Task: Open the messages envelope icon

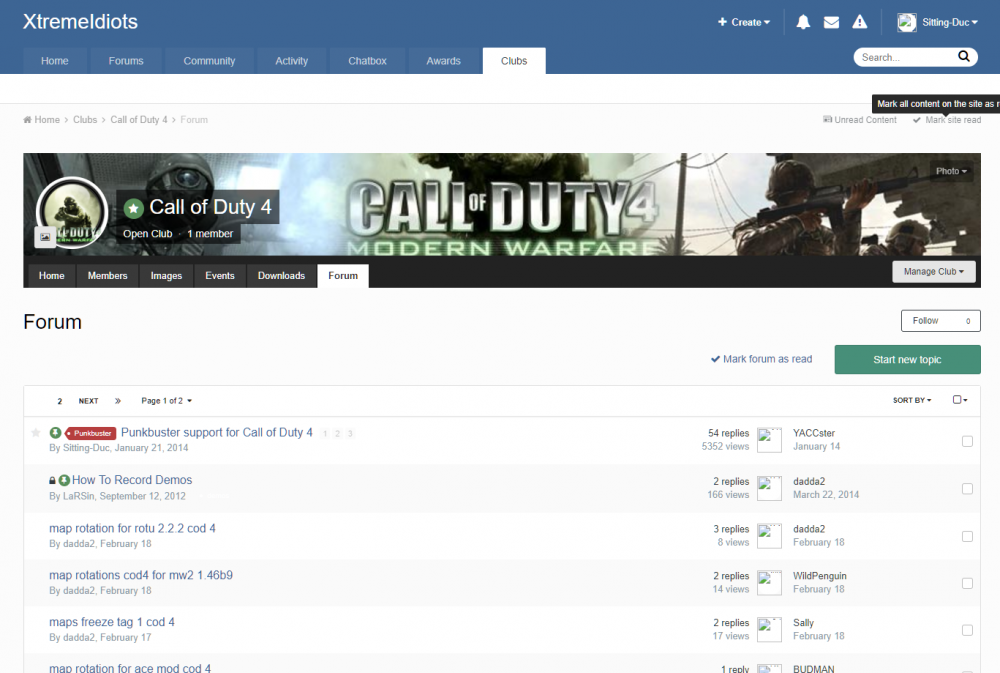Action: coord(831,22)
